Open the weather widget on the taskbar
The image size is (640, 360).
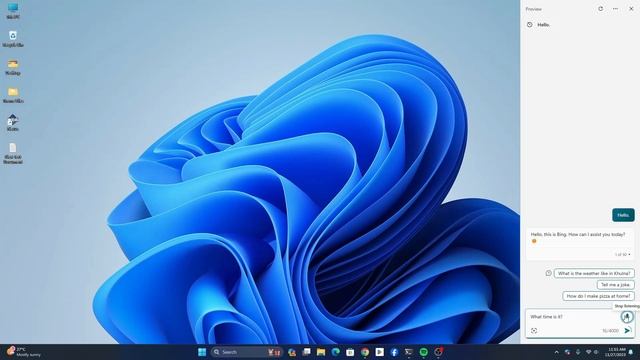point(24,352)
